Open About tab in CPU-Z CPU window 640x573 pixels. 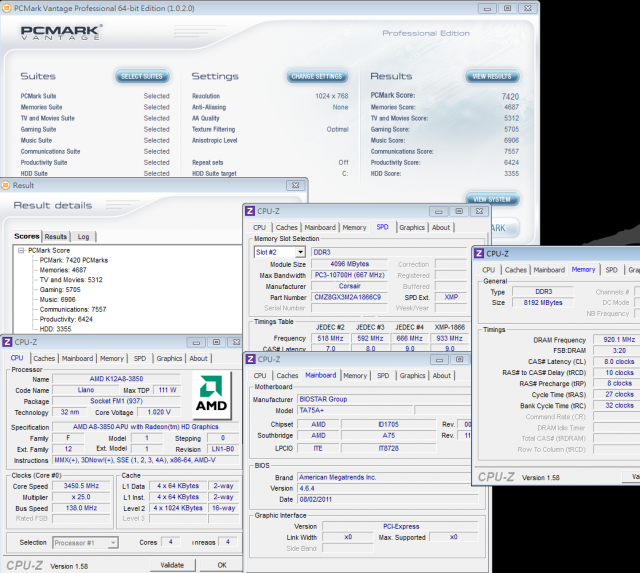(x=198, y=358)
